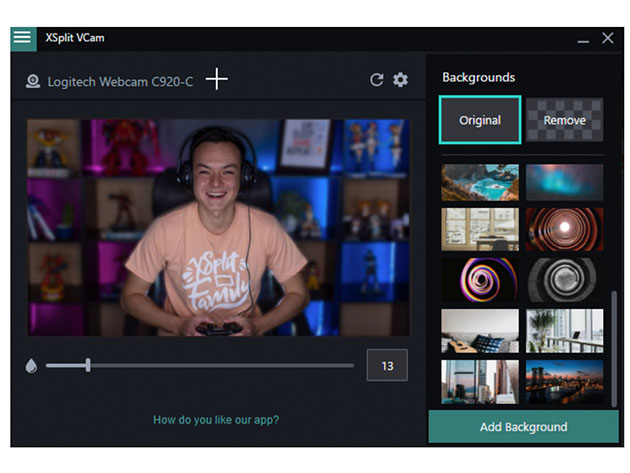The width and height of the screenshot is (630, 473).
Task: Click the blur value field showing 13
Action: (x=387, y=366)
